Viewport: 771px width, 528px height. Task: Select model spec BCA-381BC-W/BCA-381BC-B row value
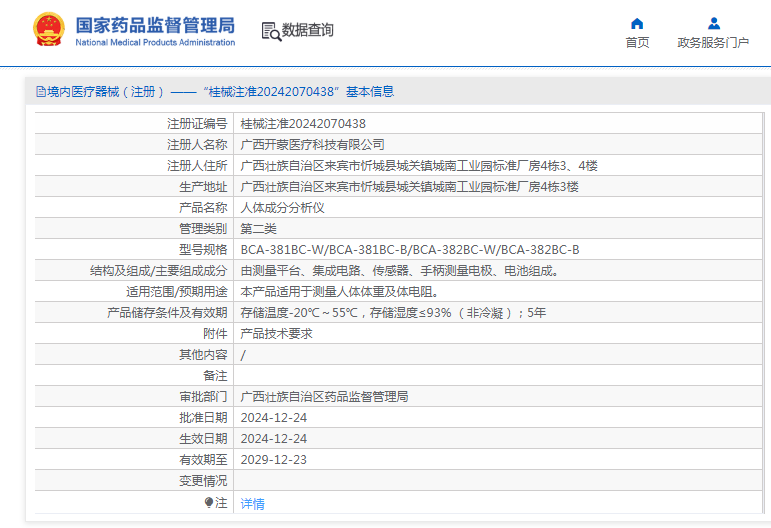pyautogui.click(x=410, y=250)
